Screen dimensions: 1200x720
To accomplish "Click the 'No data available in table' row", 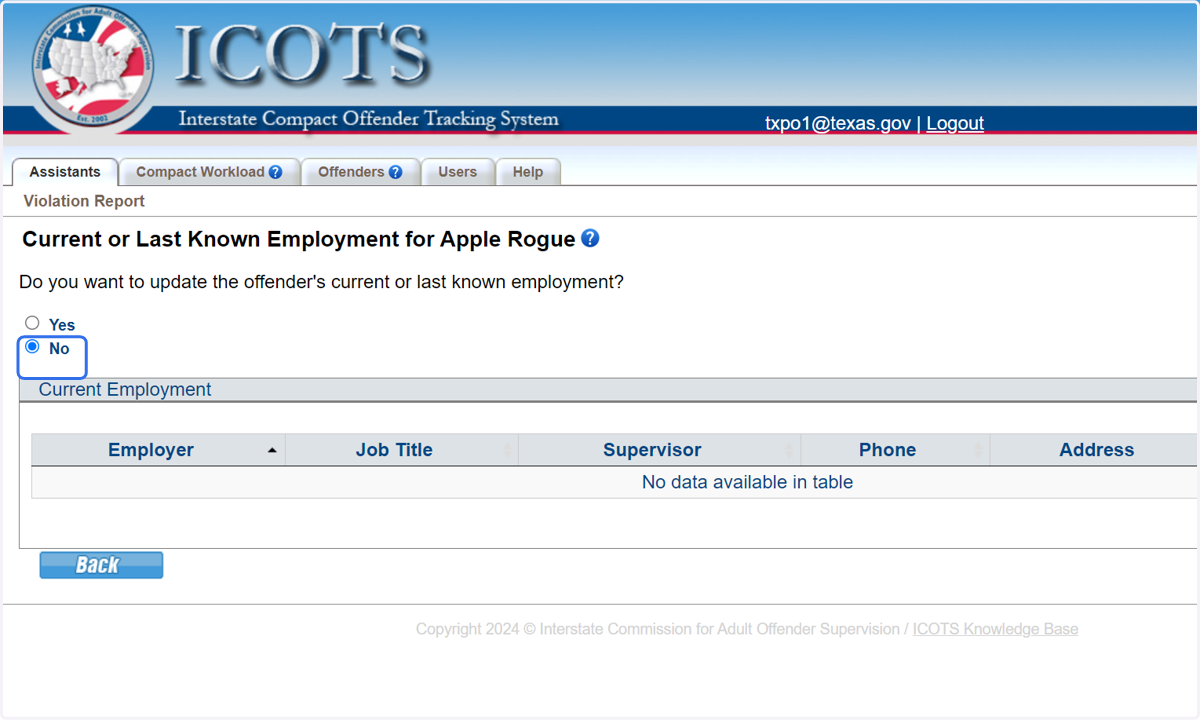I will 614,482.
